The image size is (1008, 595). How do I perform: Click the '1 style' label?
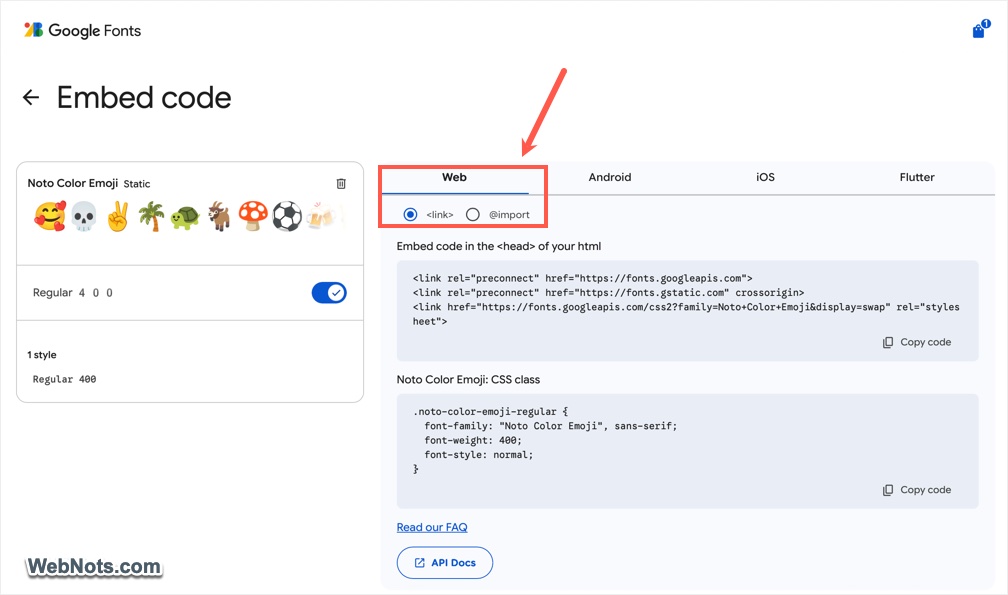(42, 355)
